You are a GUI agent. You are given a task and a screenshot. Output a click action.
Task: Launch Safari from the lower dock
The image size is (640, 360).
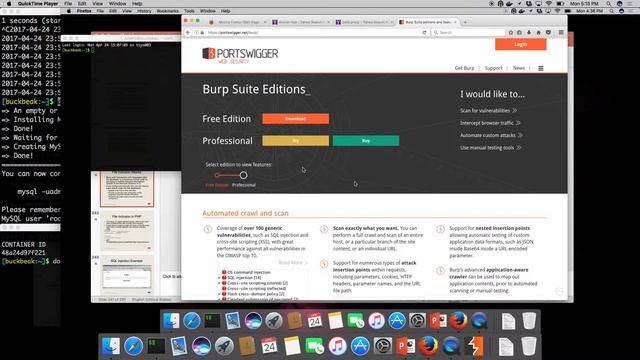(x=133, y=347)
